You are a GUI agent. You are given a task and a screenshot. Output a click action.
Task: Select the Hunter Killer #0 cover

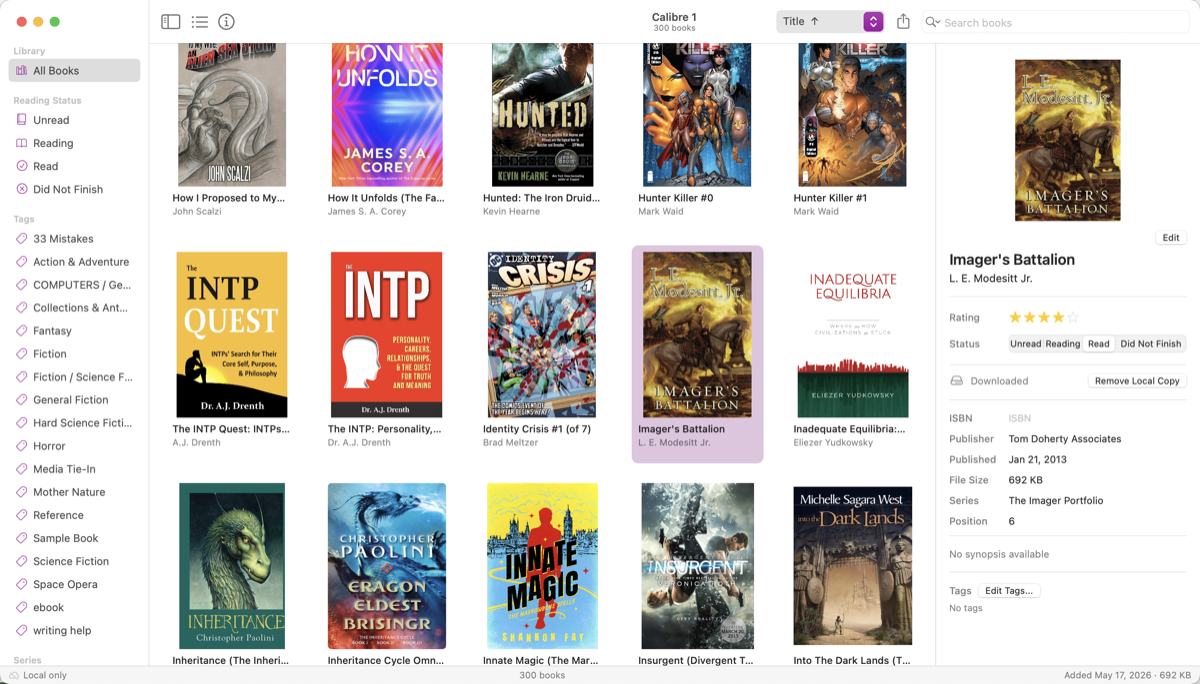point(697,115)
